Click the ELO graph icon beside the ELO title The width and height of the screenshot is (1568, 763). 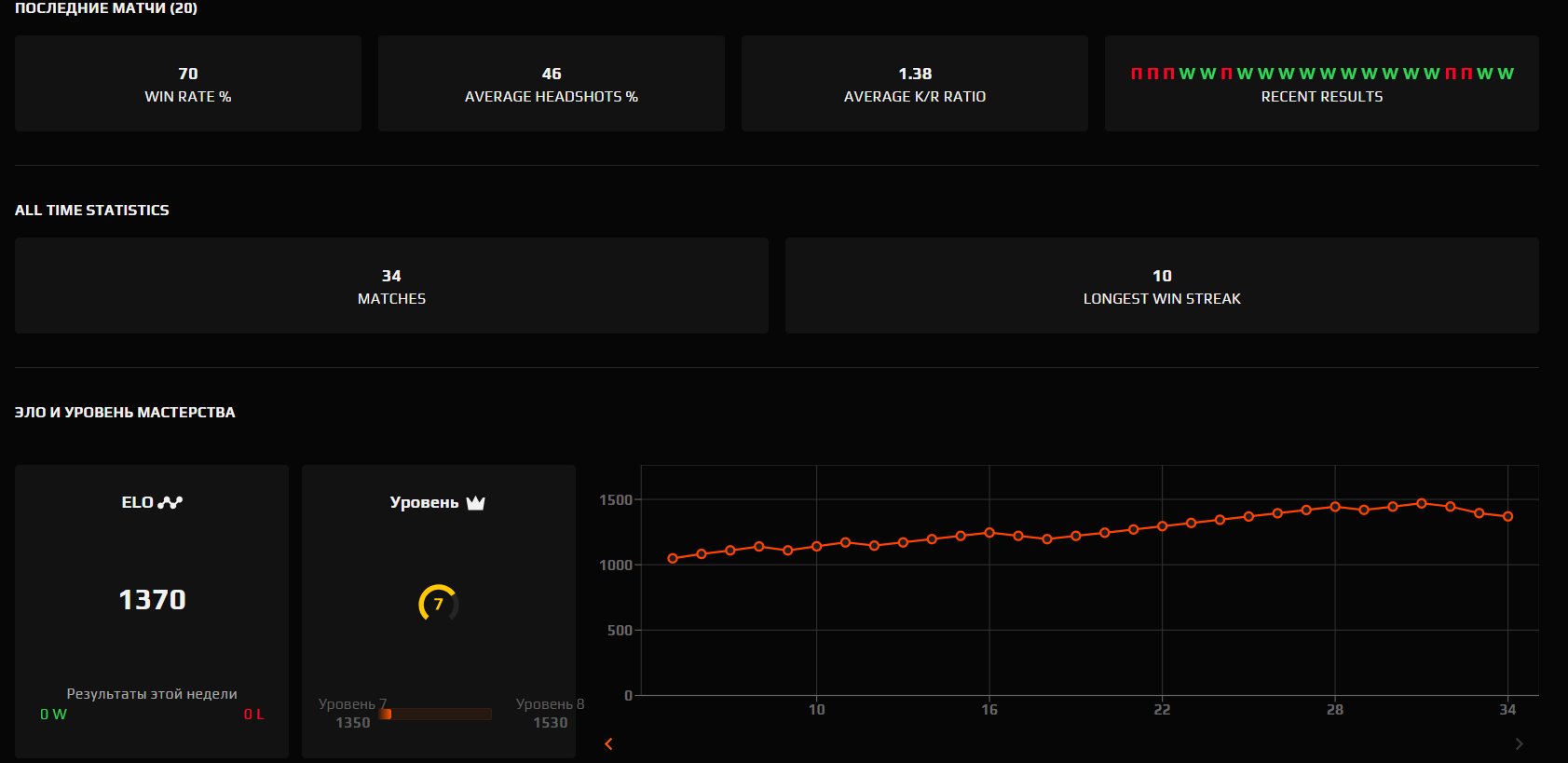coord(170,502)
